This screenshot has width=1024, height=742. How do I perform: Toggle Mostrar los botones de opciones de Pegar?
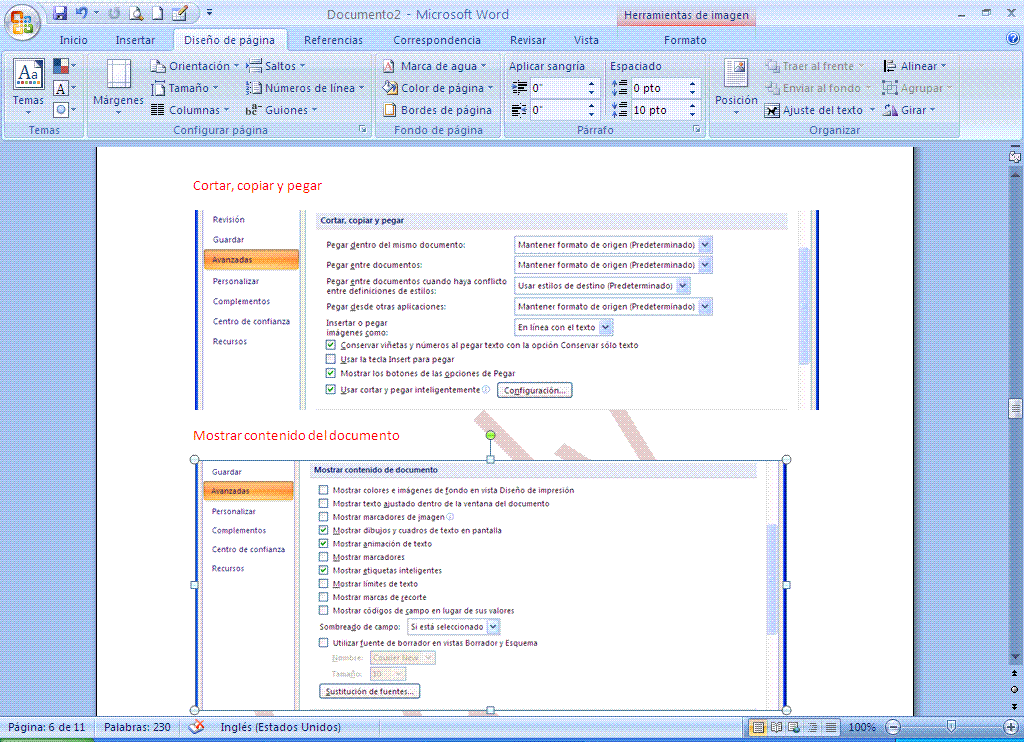(x=330, y=374)
